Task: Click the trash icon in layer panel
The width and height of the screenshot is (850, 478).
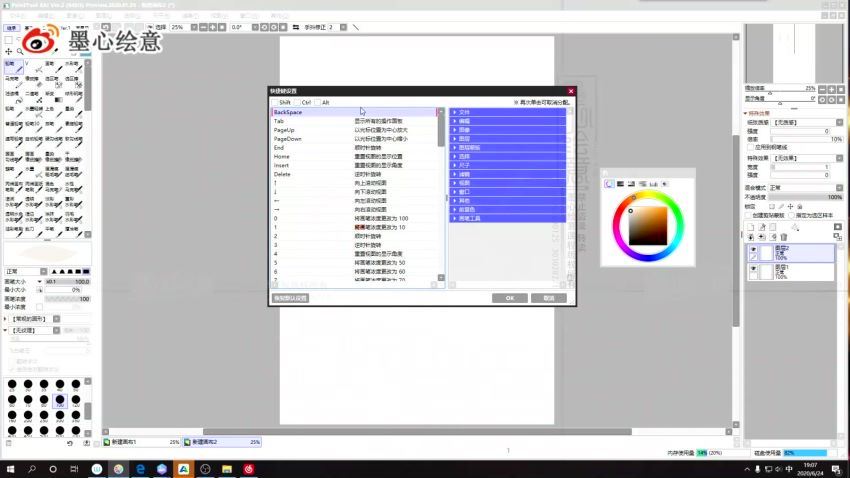Action: click(x=784, y=237)
